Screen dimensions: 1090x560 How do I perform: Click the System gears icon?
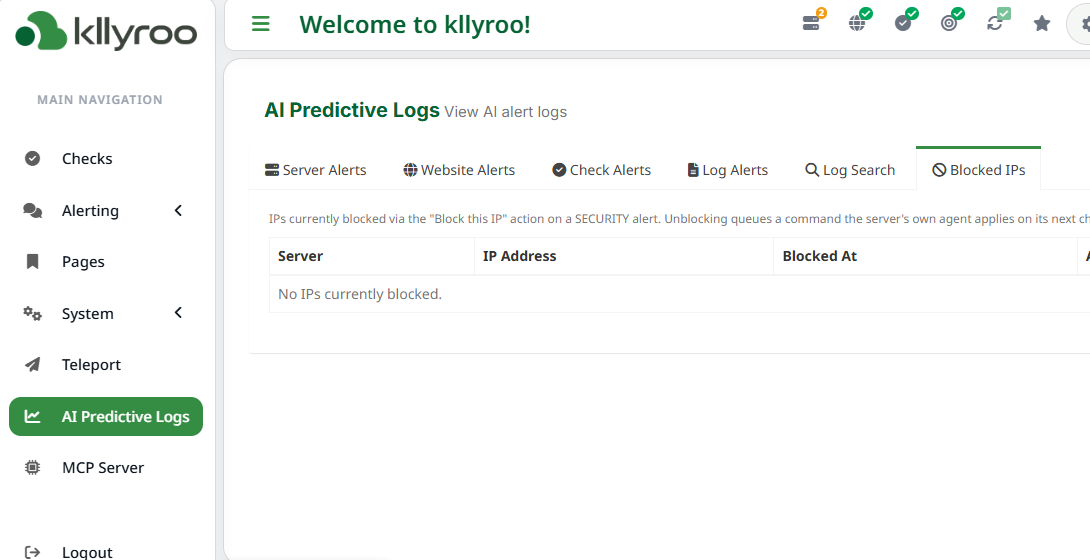33,313
